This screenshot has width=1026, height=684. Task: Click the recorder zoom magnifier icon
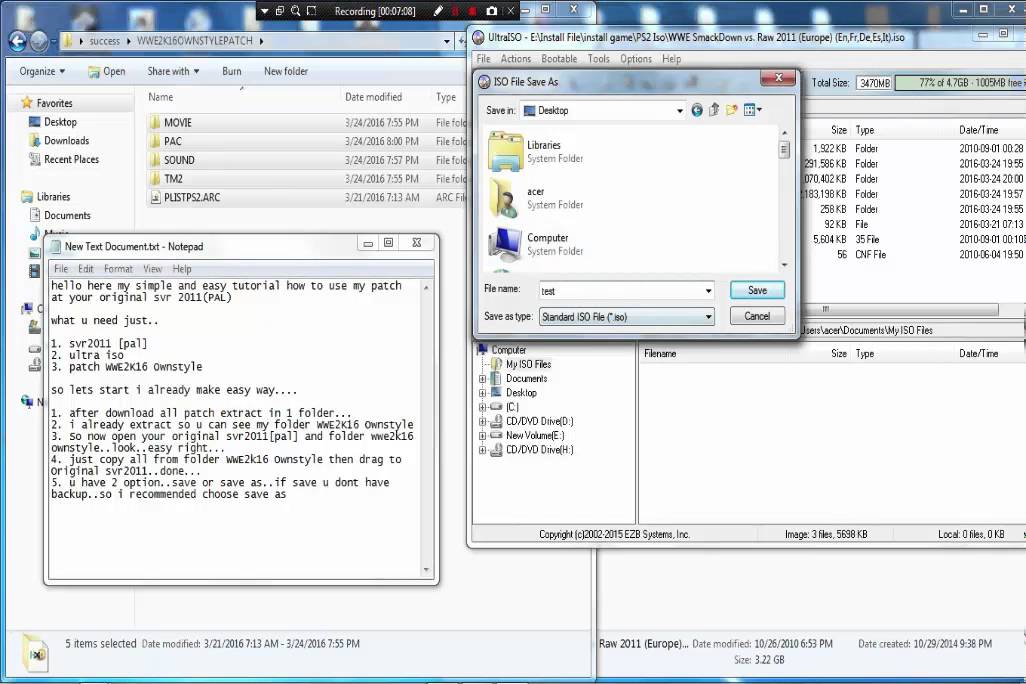[296, 11]
